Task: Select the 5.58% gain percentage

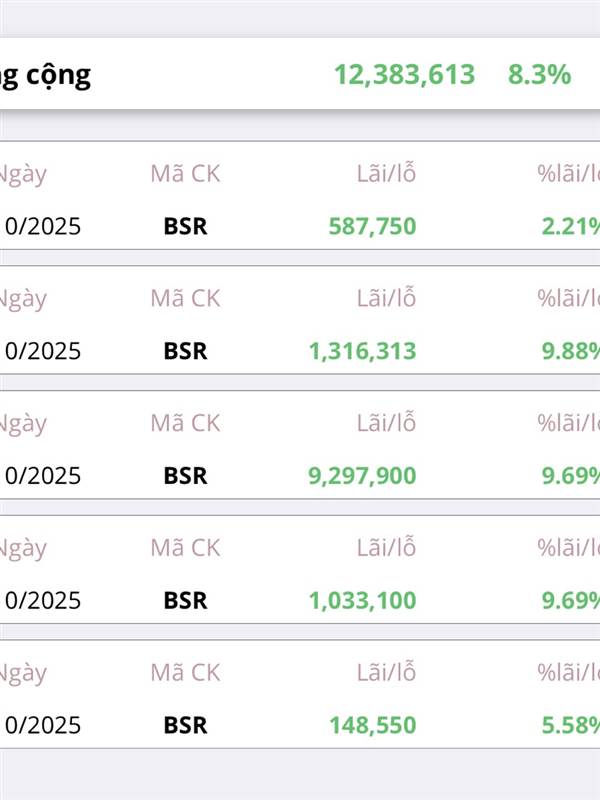Action: 570,725
